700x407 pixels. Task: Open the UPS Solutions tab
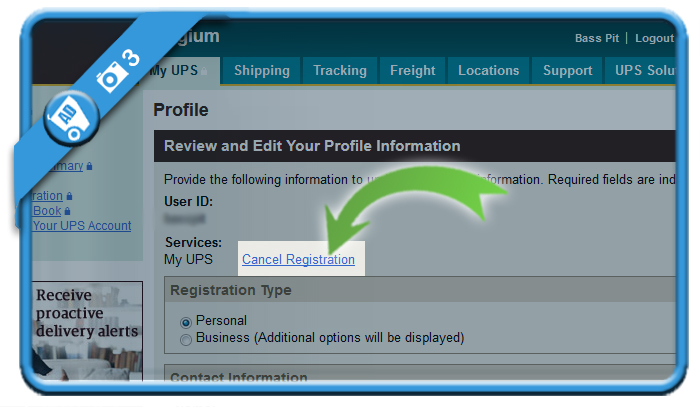[x=642, y=71]
